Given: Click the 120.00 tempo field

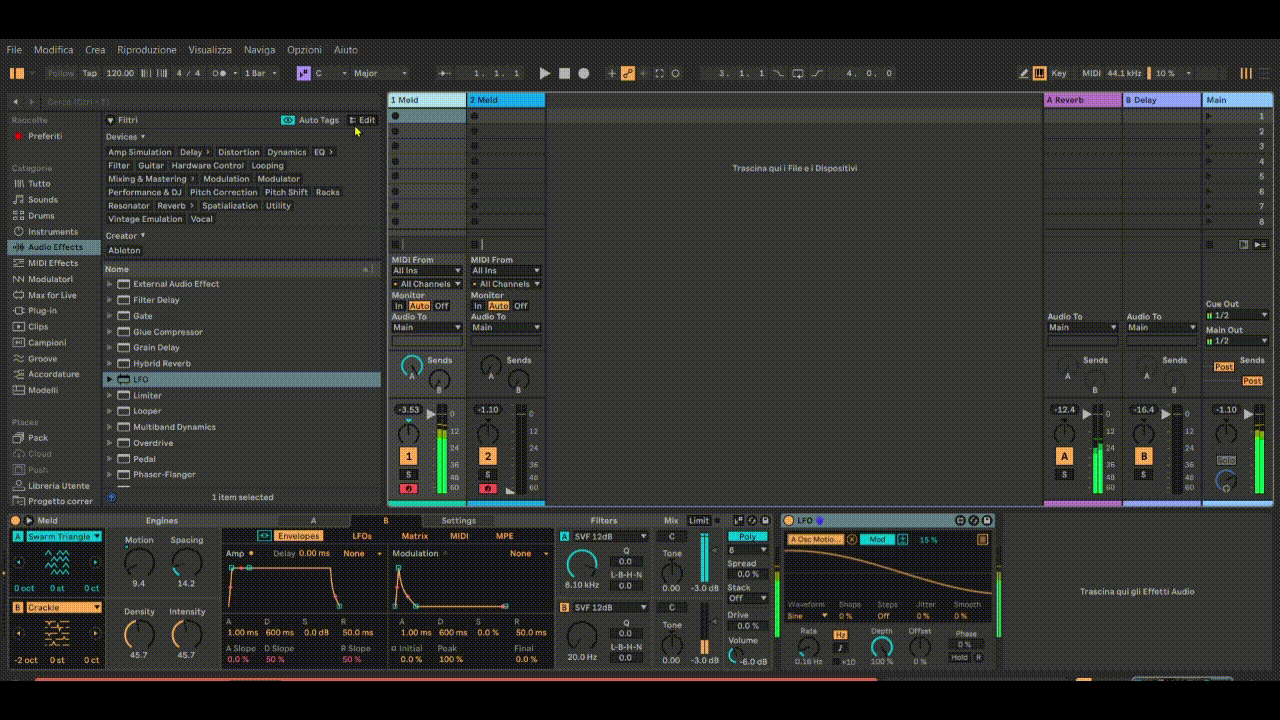Looking at the screenshot, I should pos(120,73).
